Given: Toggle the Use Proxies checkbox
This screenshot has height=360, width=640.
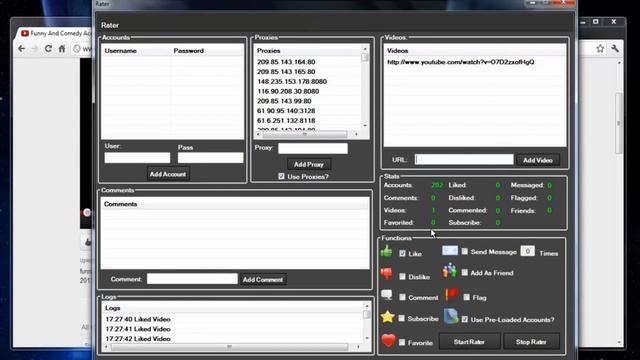Looking at the screenshot, I should tap(281, 176).
